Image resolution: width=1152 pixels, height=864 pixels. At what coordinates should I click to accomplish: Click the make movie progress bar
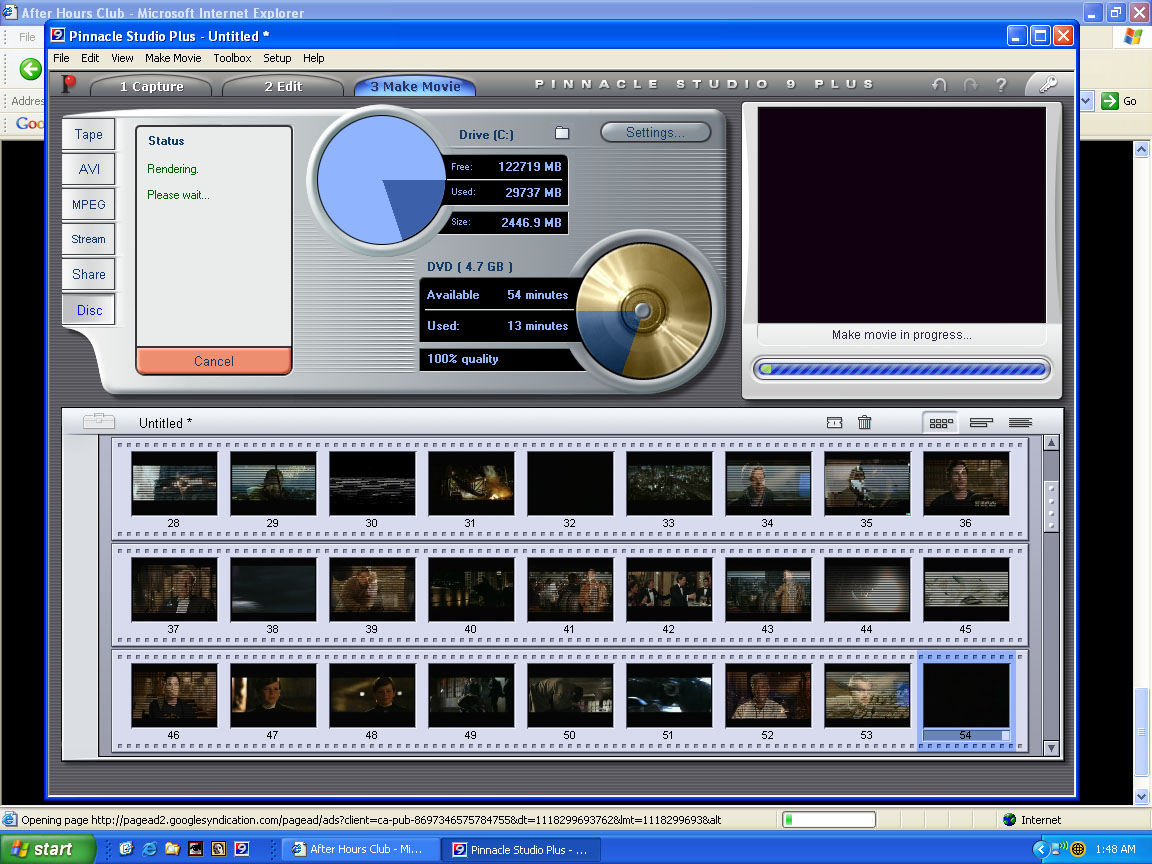902,370
